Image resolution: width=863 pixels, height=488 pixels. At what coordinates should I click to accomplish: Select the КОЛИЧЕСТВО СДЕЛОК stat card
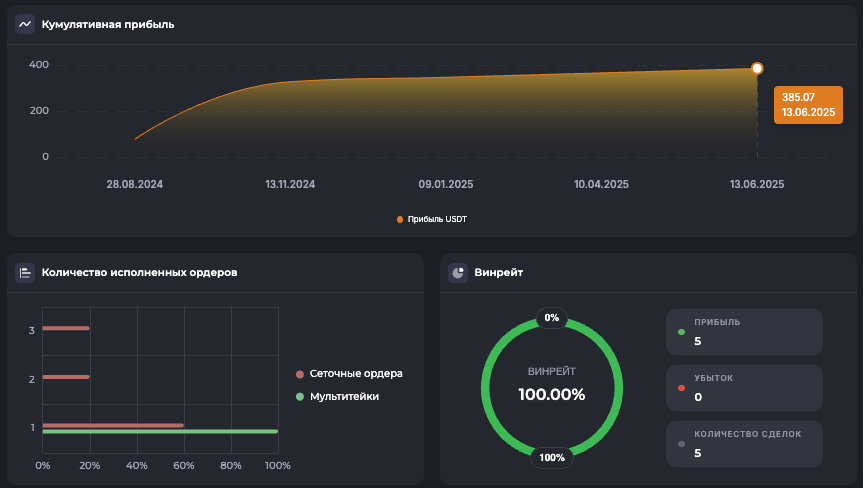pos(744,444)
